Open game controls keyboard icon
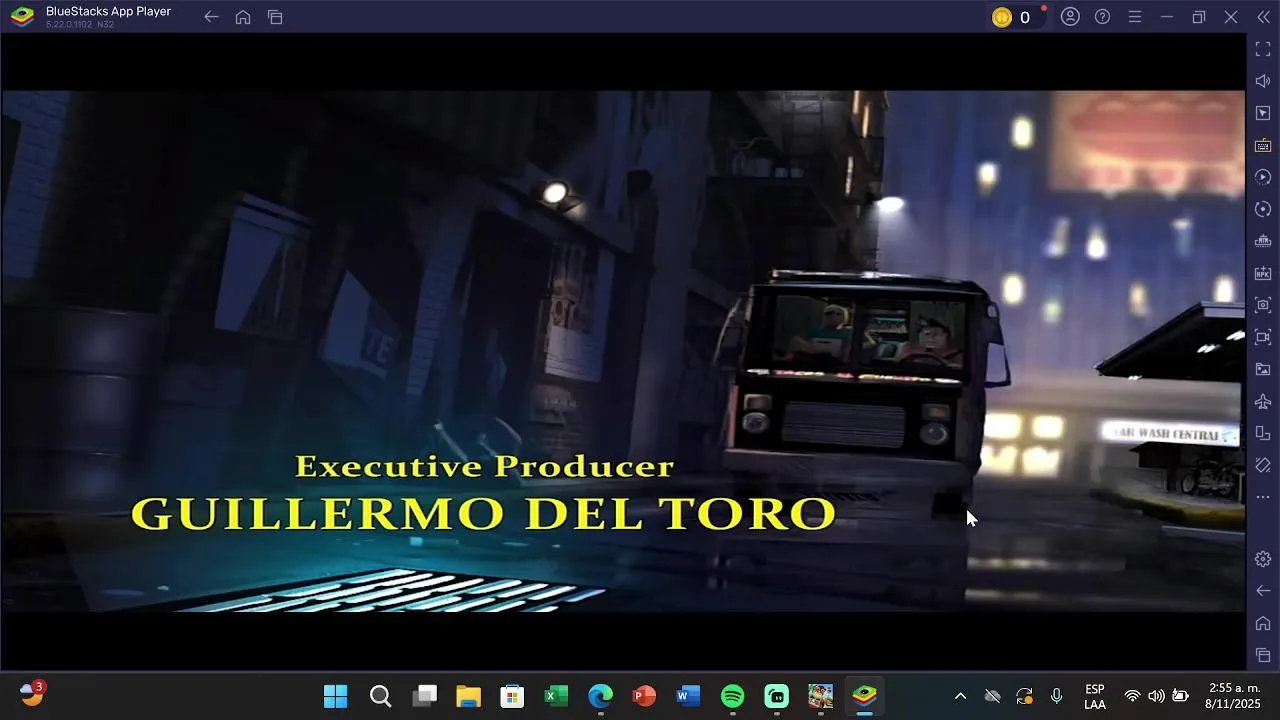 [x=1263, y=145]
